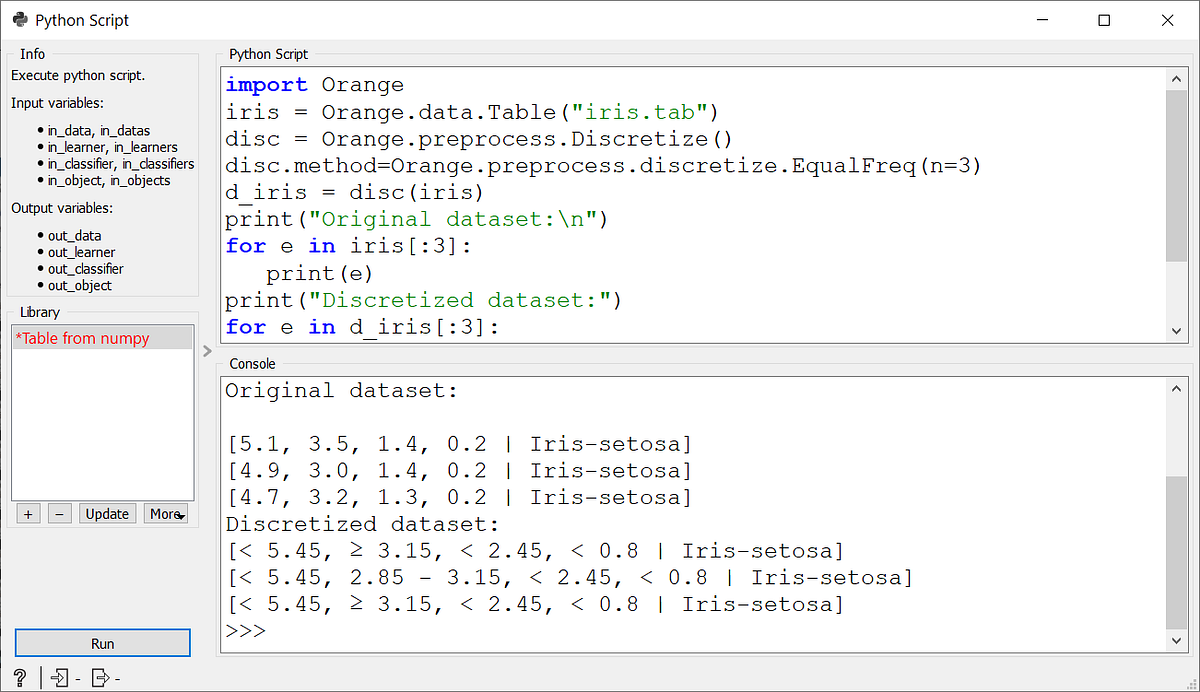This screenshot has height=692, width=1200.
Task: Open widget help via question mark icon
Action: 18,677
